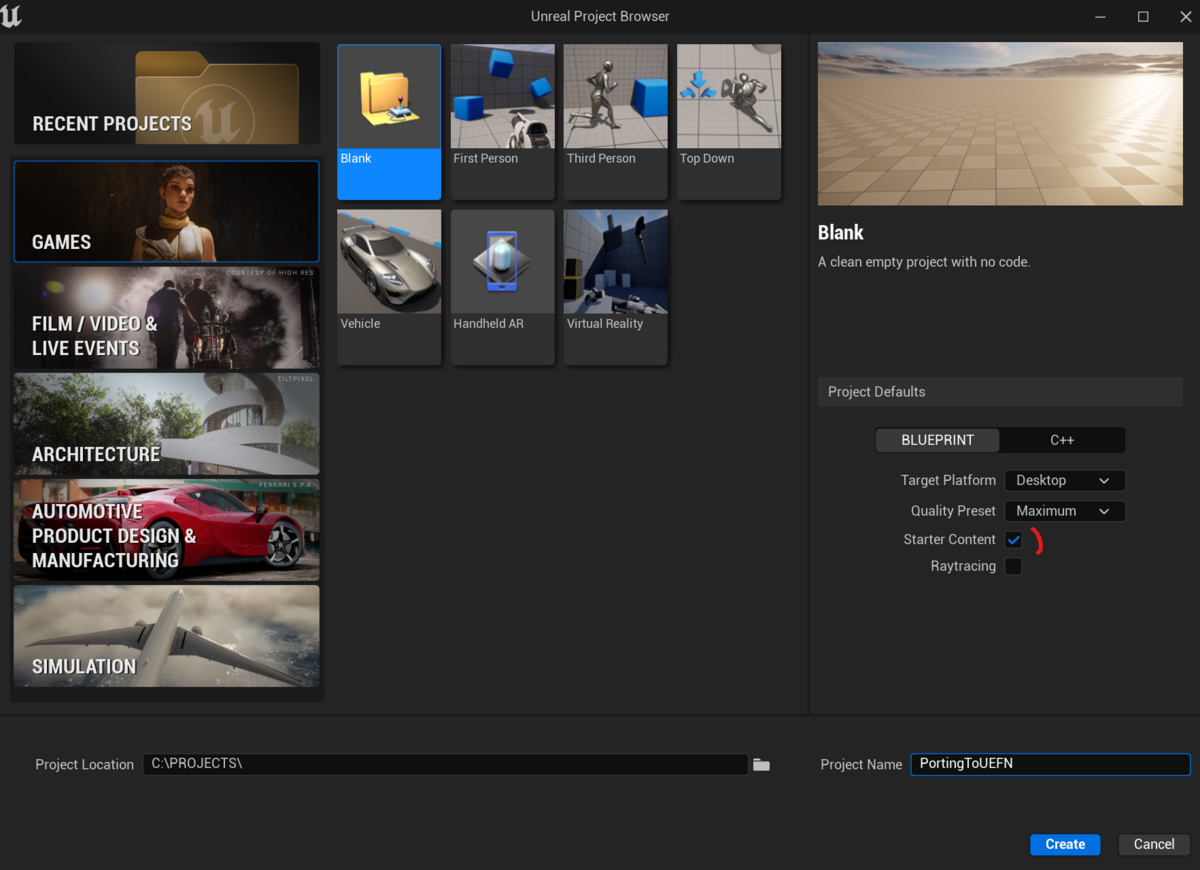Screen dimensions: 1200x870
Task: Select the Handheld AR template
Action: coord(502,287)
